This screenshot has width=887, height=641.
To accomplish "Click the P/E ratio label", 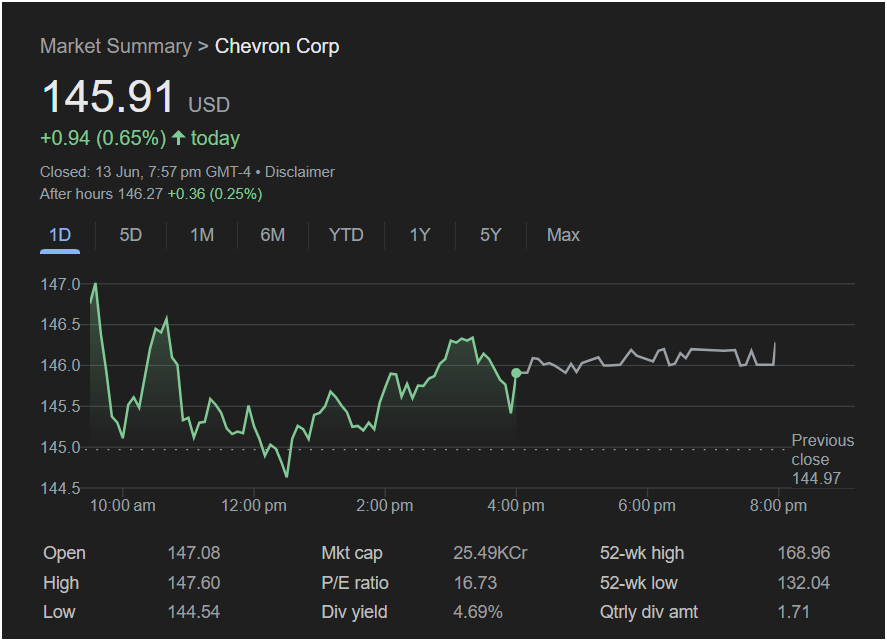I will point(355,583).
